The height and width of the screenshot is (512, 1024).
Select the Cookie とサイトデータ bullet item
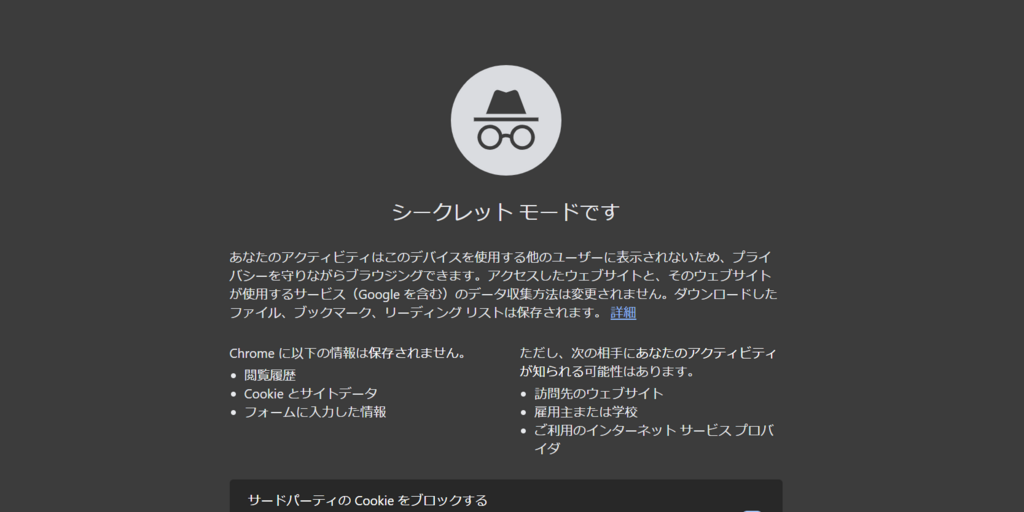(311, 394)
